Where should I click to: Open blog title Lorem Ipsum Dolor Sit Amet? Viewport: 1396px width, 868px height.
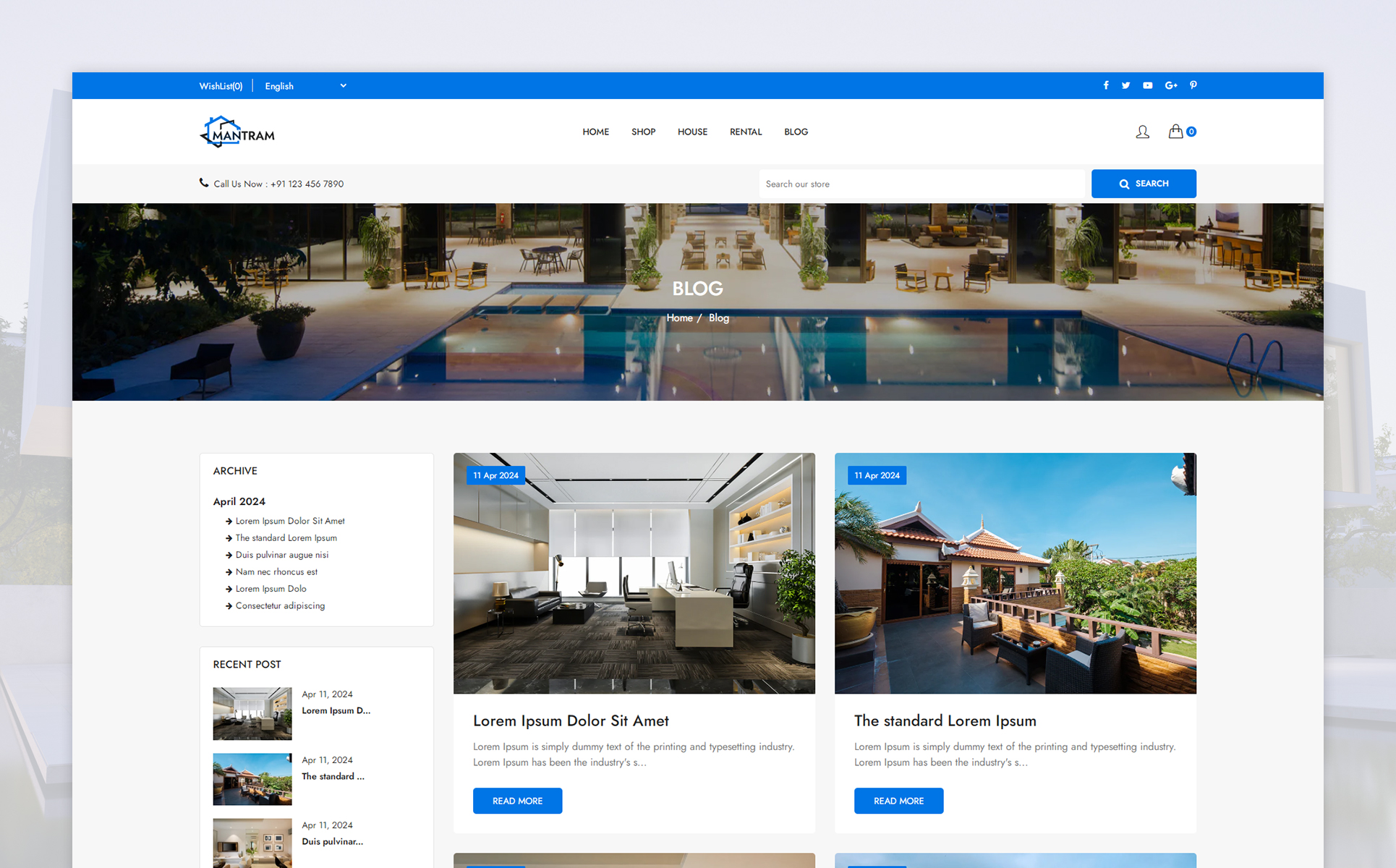coord(571,721)
